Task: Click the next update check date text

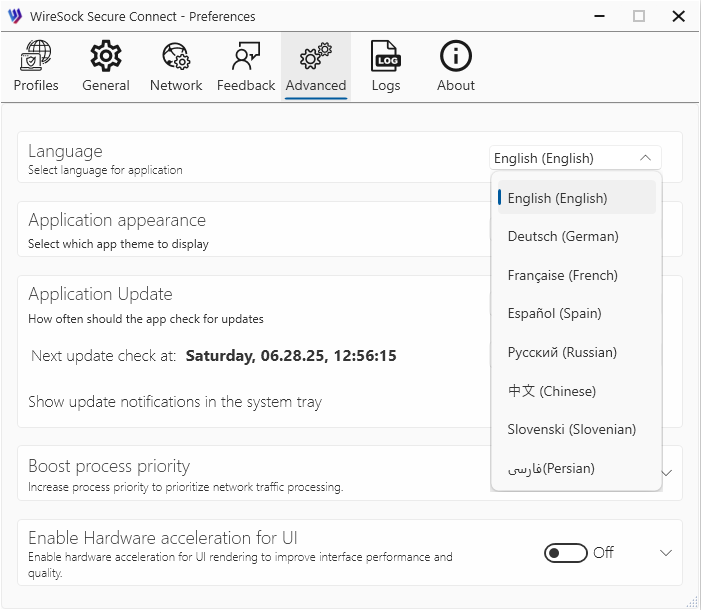Action: click(x=291, y=356)
